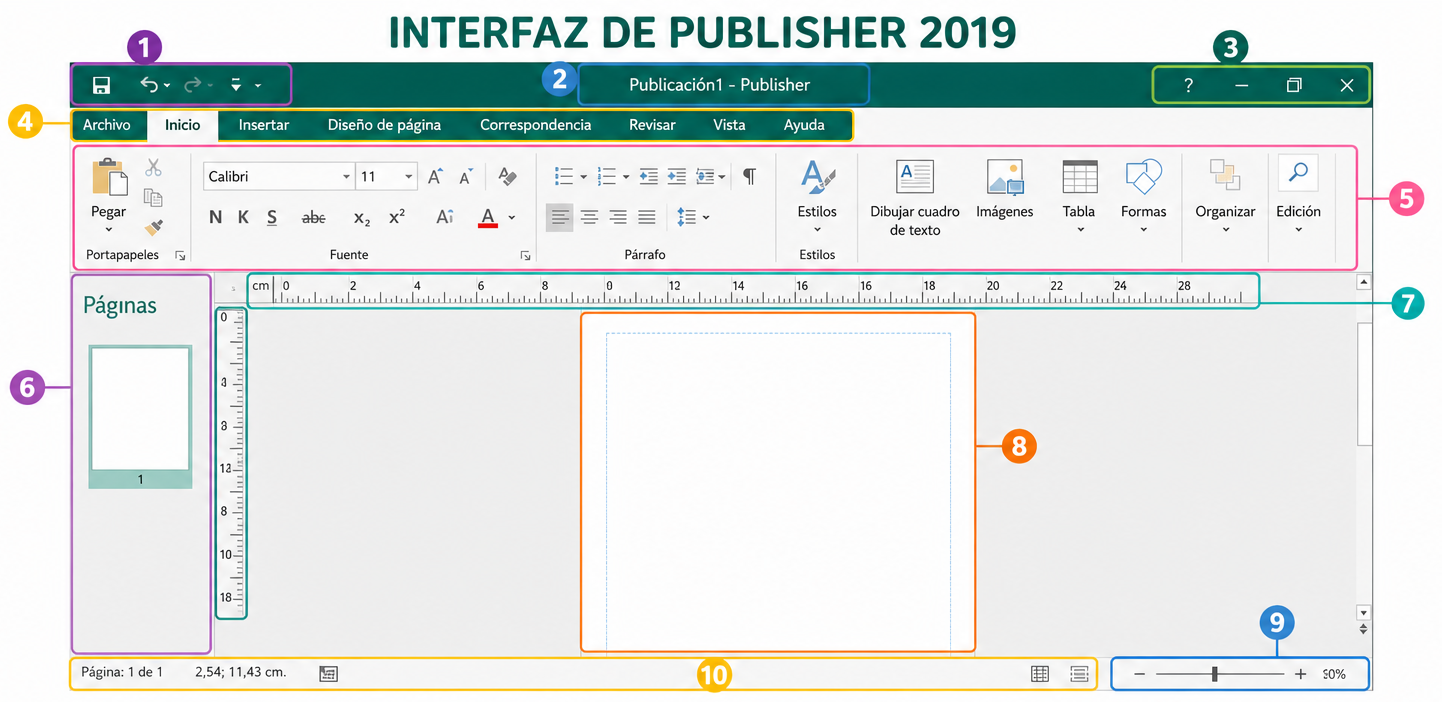Show paragraph marks with pilcrow icon
Image resolution: width=1442 pixels, height=702 pixels.
(749, 176)
